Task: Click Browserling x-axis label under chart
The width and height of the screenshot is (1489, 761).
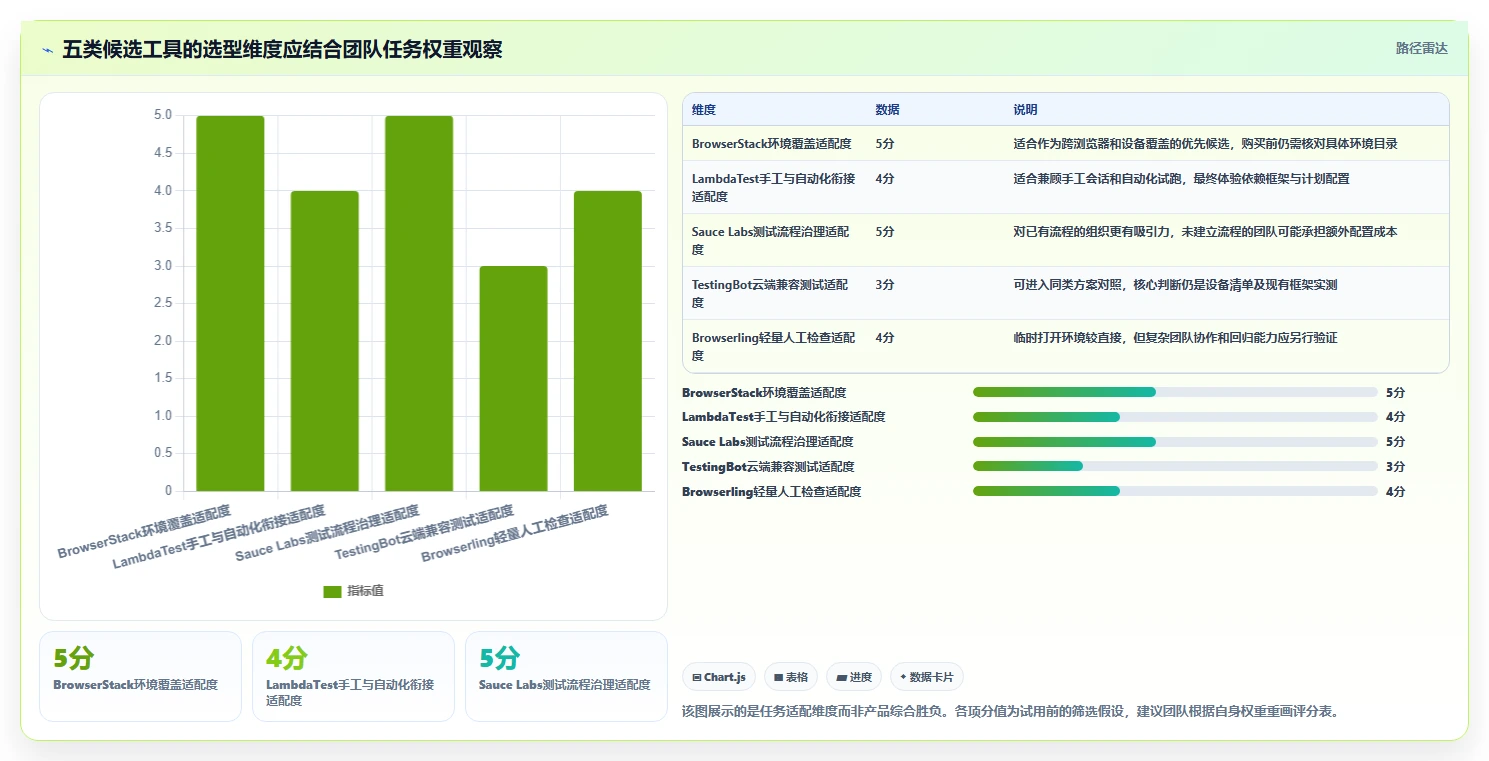Action: [514, 534]
